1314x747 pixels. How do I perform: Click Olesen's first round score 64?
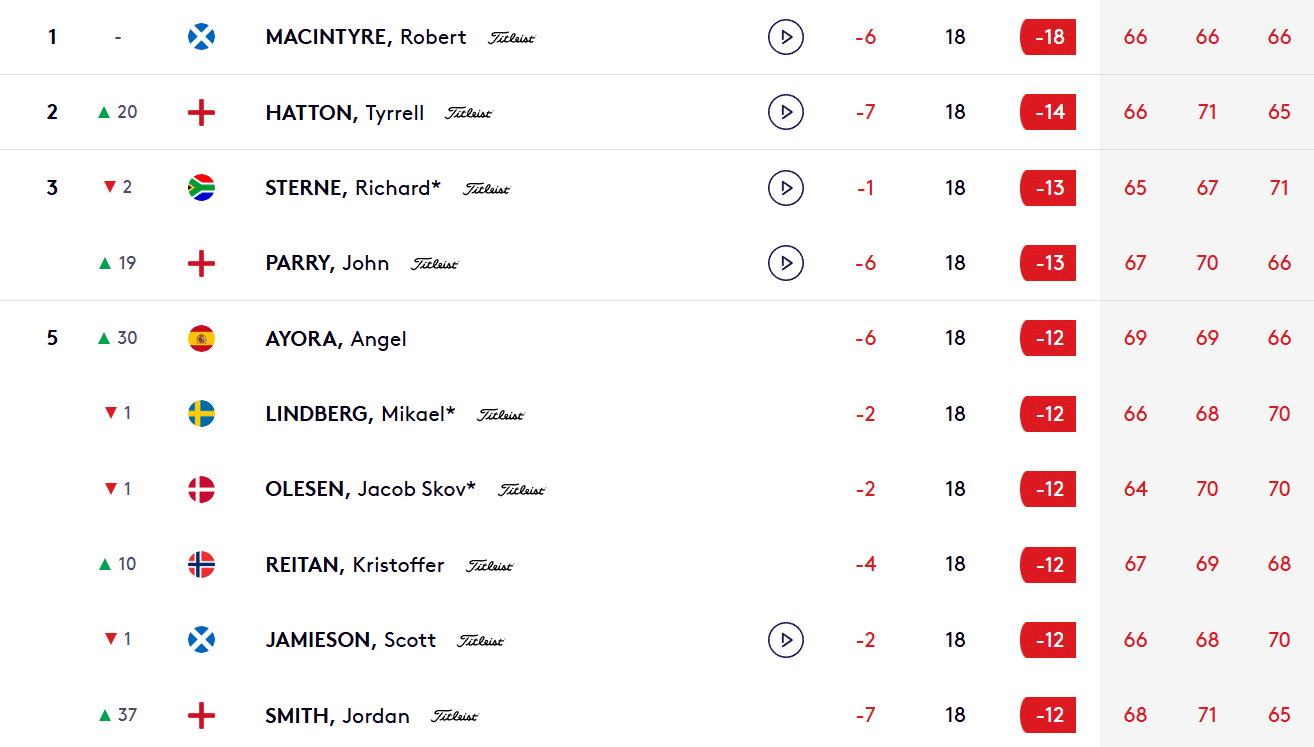click(x=1135, y=489)
